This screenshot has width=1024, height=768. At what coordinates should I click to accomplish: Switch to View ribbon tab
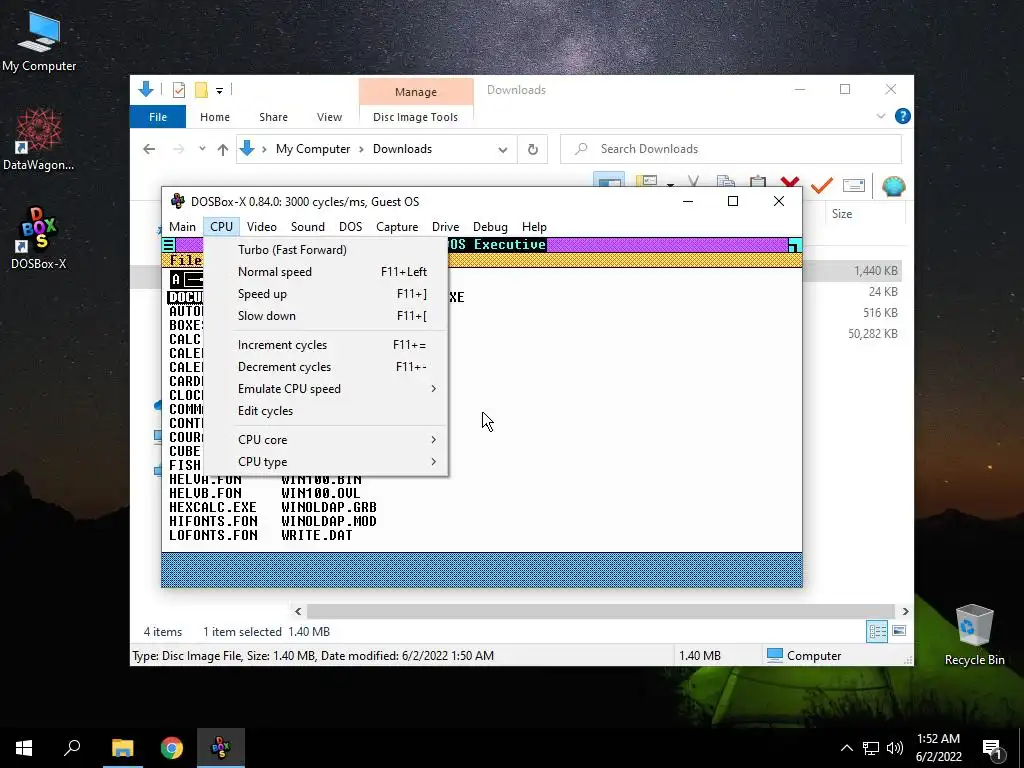tap(329, 117)
